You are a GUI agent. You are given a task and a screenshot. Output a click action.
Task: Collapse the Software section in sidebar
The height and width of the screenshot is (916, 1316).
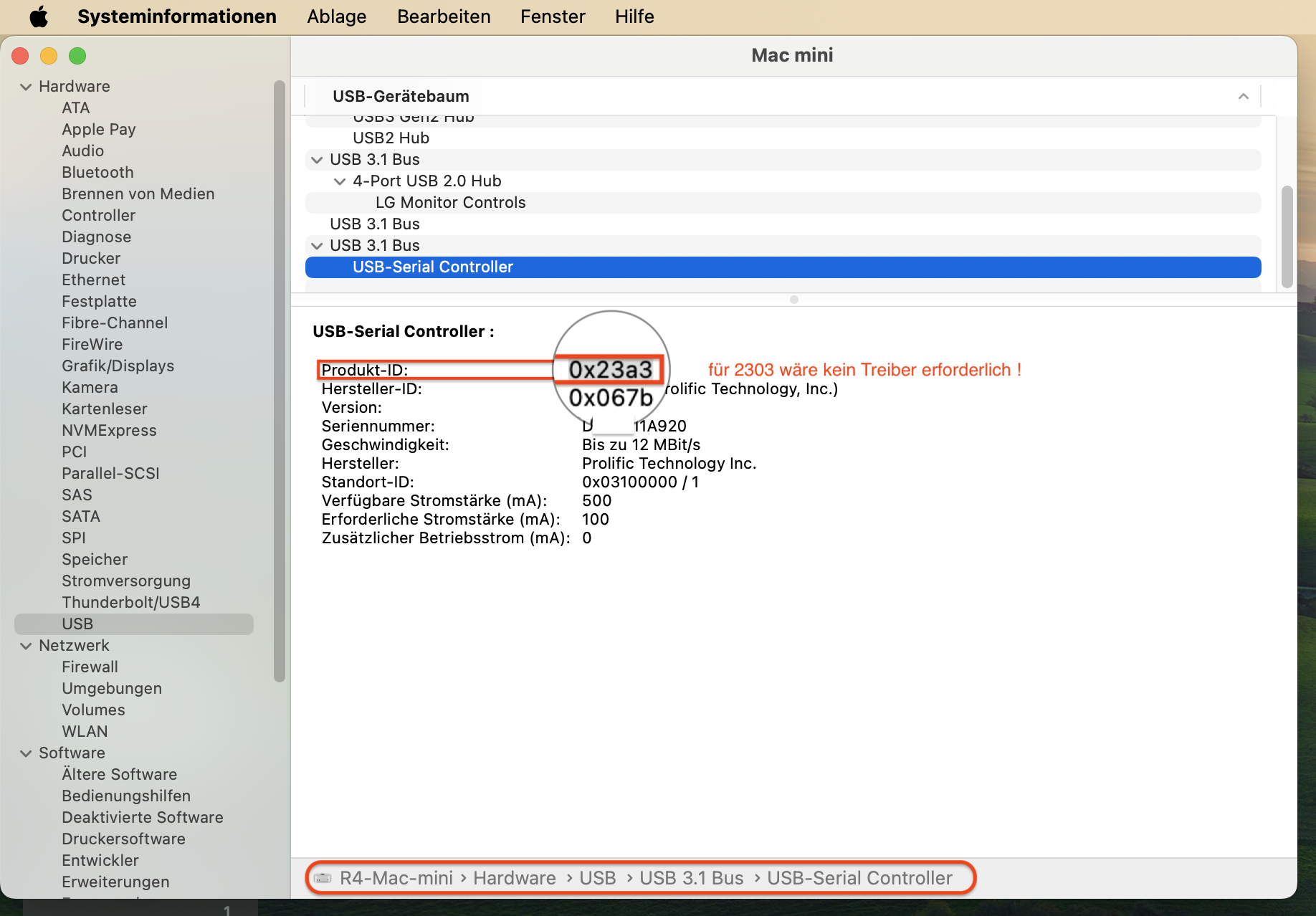pos(26,753)
